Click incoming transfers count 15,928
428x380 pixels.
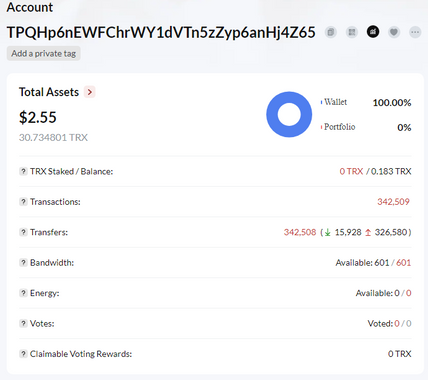point(348,232)
